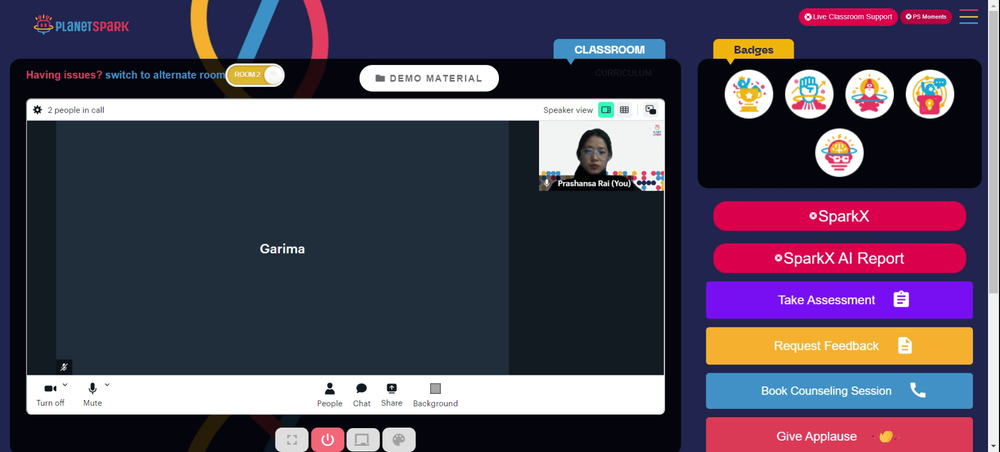Open the People panel
This screenshot has height=452, width=1000.
click(330, 395)
